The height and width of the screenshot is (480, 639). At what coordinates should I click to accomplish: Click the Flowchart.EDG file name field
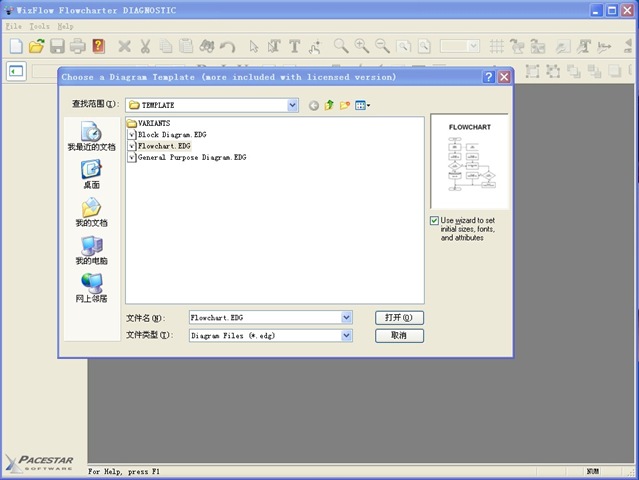(x=265, y=317)
